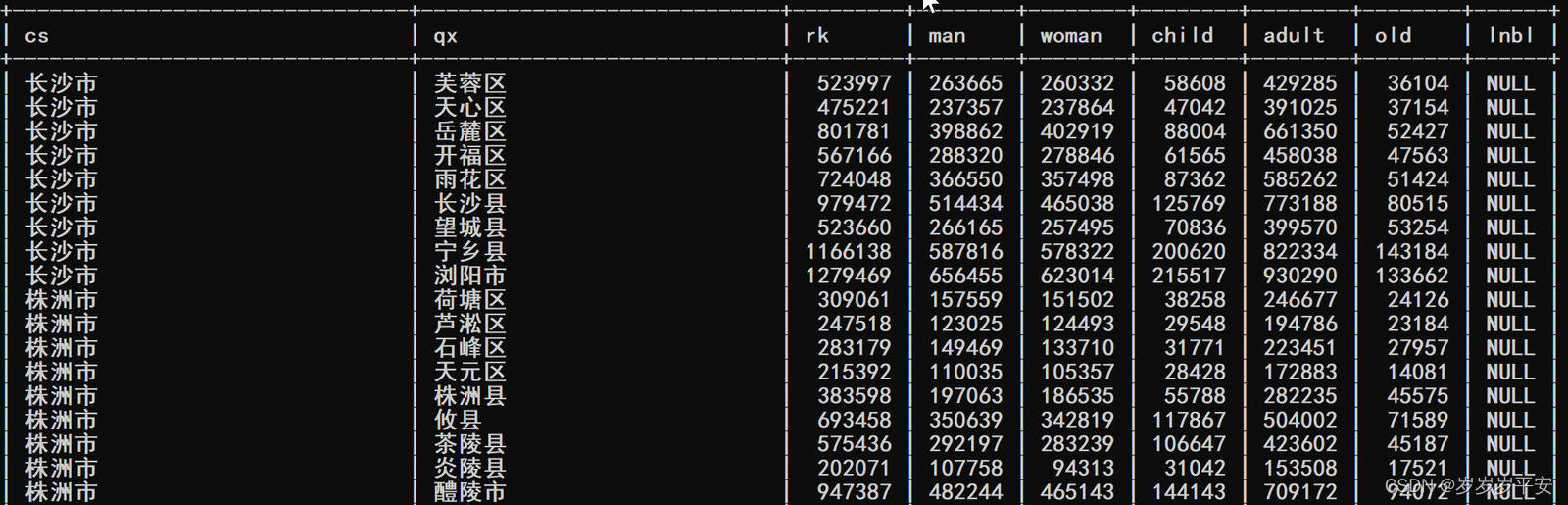Screen dimensions: 1568x505
Task: Click the woman value 133710
Action: point(1078,348)
